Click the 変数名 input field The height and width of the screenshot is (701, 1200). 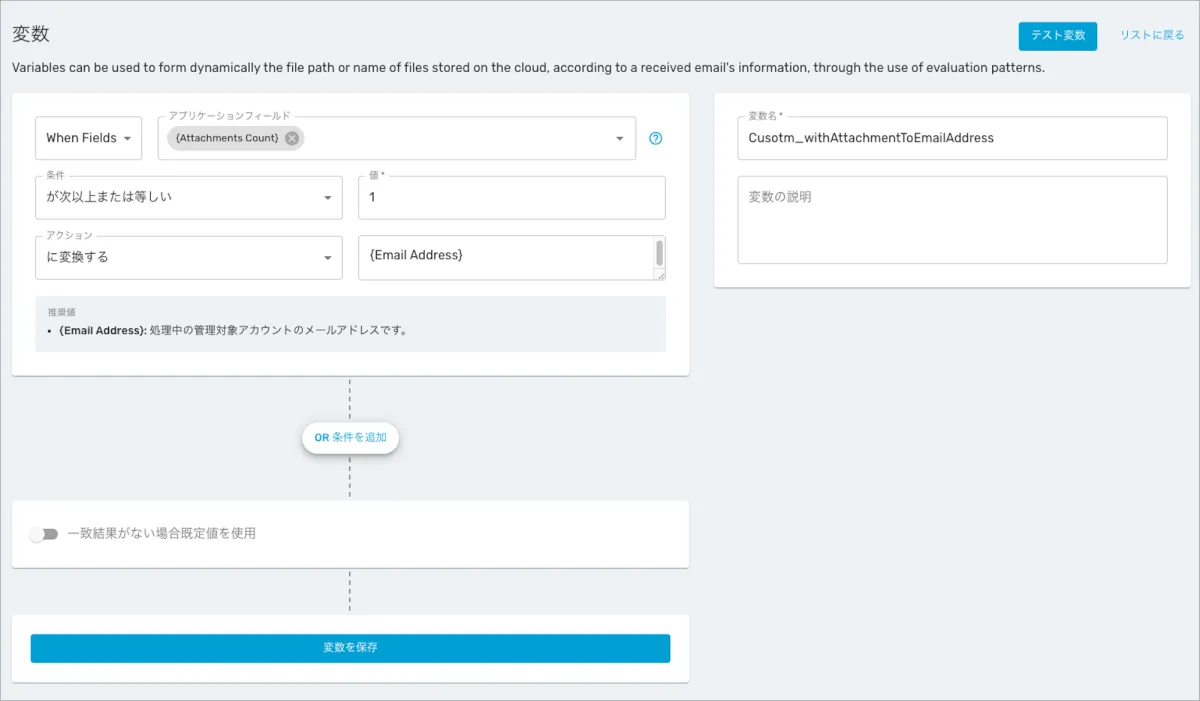point(952,138)
